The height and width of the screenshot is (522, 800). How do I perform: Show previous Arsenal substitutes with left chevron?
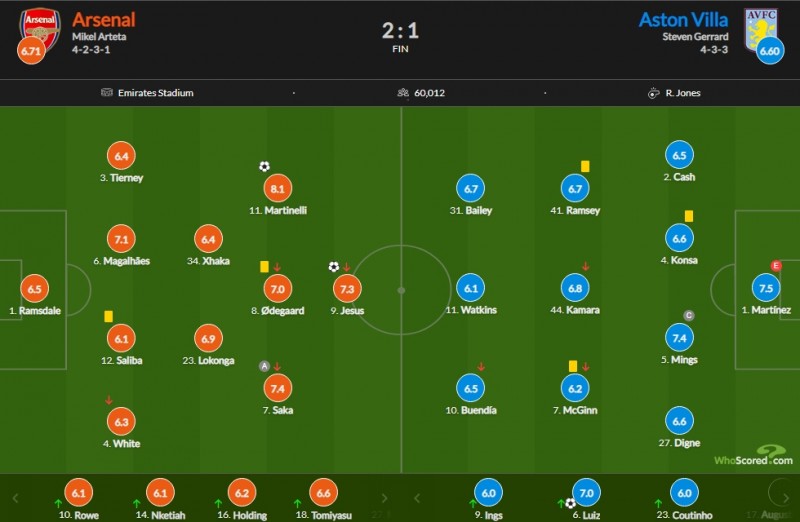pyautogui.click(x=15, y=498)
